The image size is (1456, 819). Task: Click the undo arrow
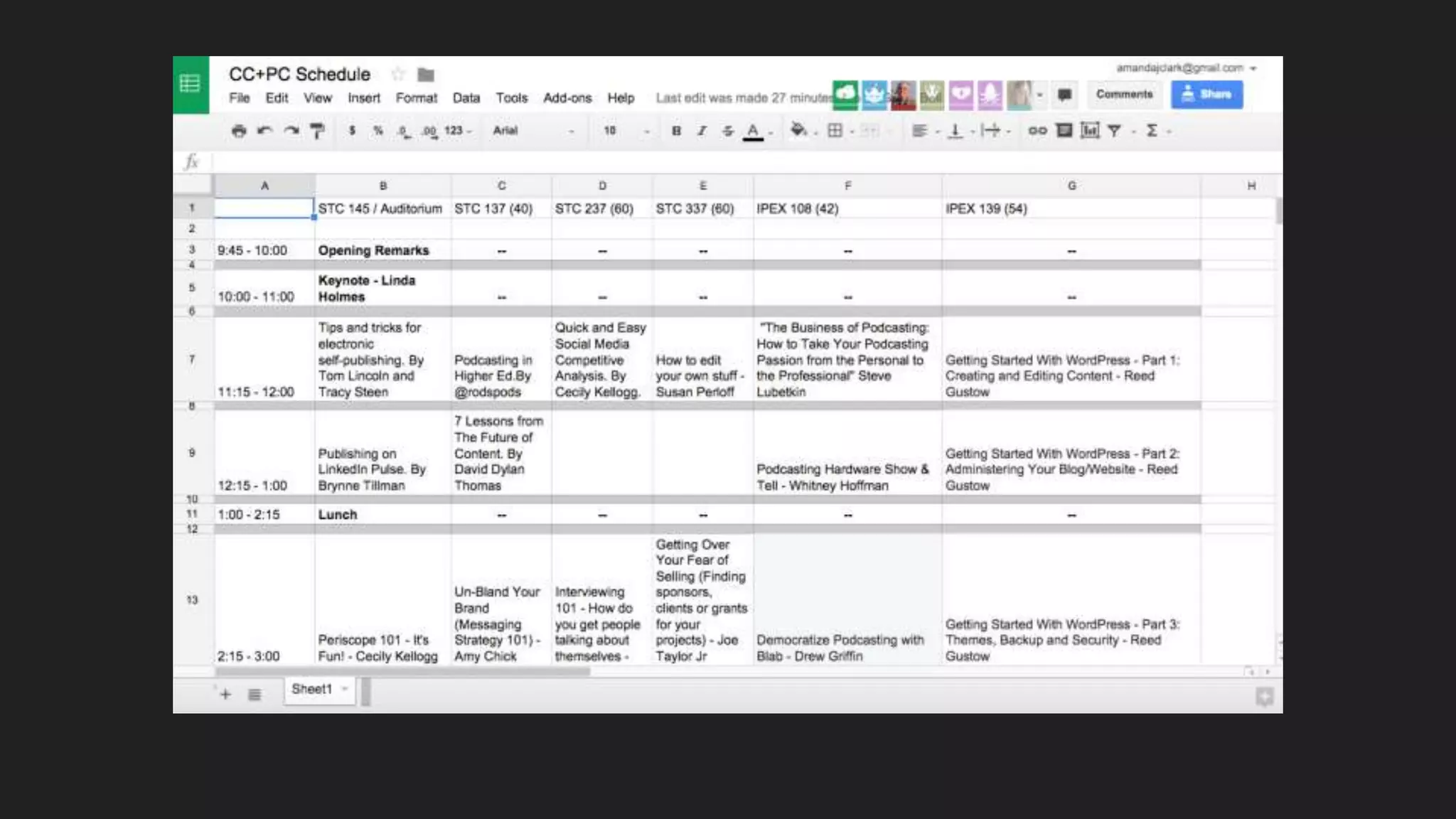pos(264,131)
